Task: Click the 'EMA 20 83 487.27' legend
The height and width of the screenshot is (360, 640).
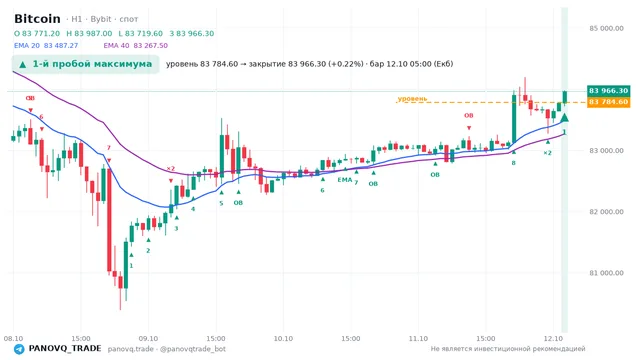Action: (x=46, y=45)
